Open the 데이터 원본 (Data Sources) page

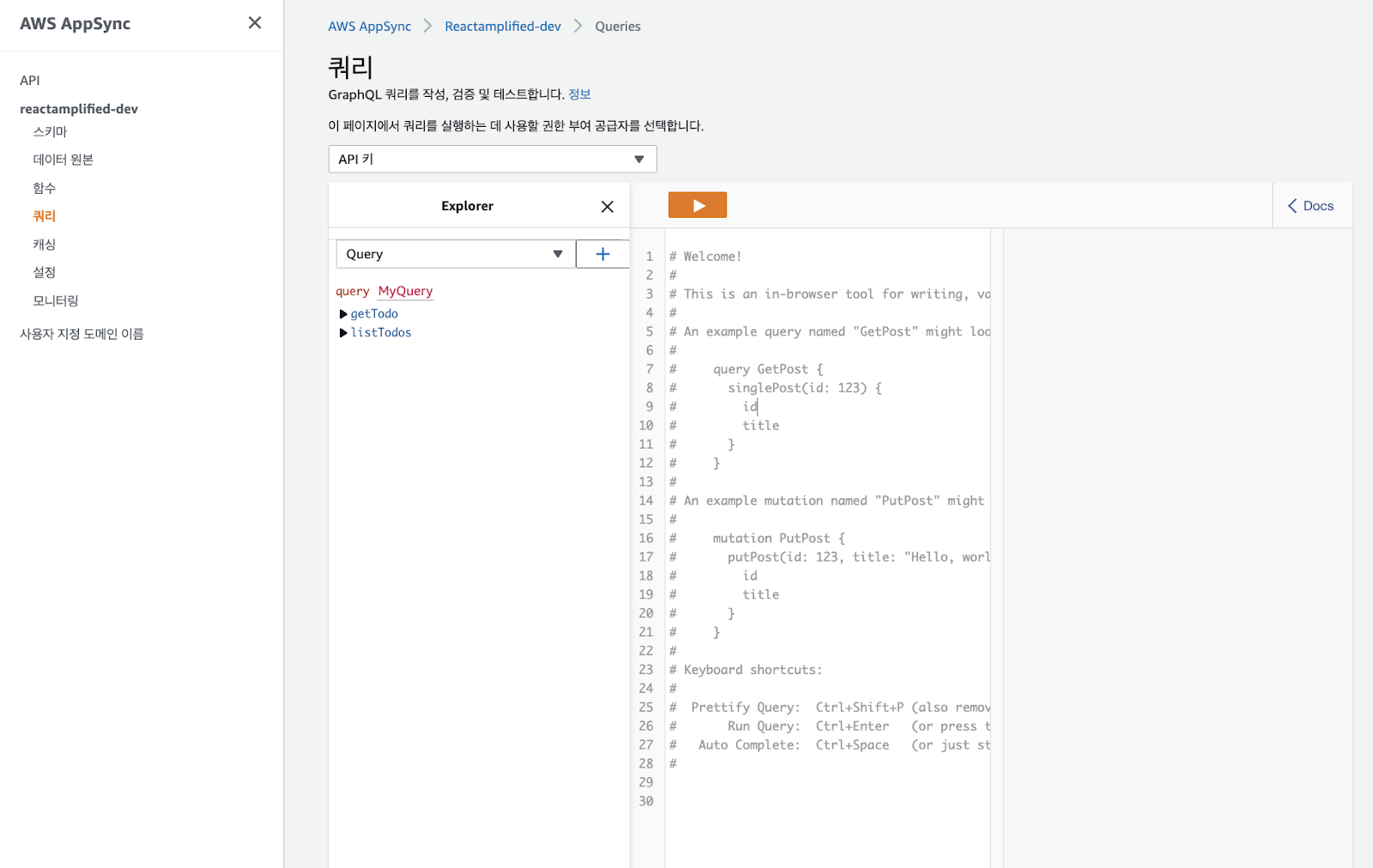[x=64, y=160]
